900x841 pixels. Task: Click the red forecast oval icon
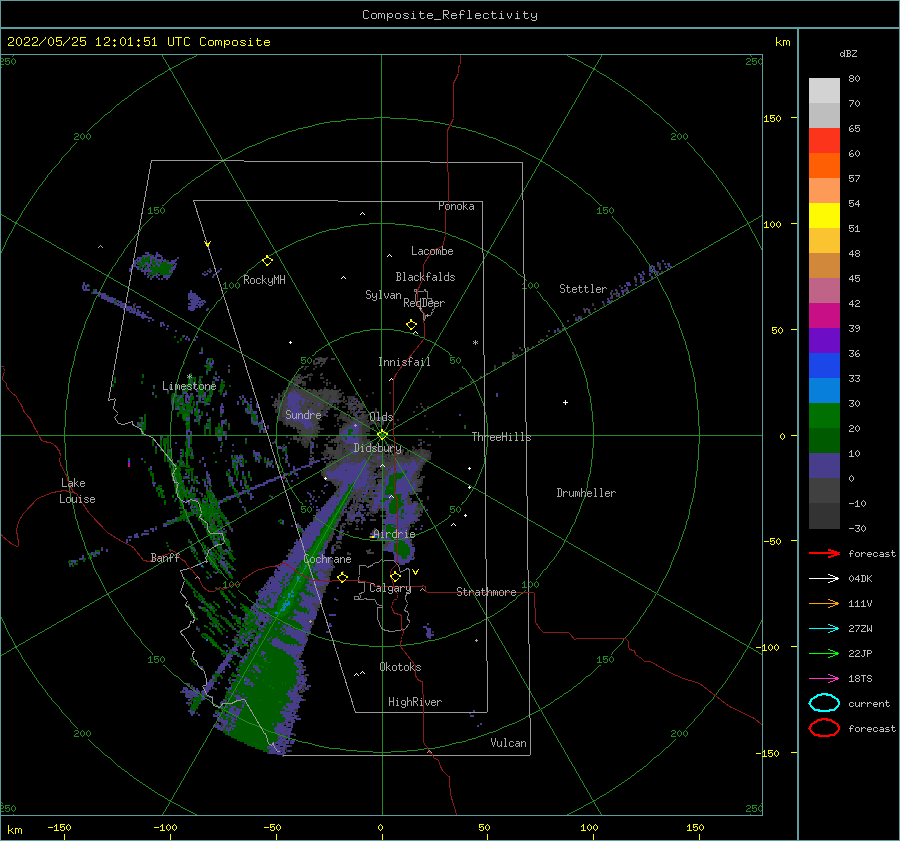824,728
